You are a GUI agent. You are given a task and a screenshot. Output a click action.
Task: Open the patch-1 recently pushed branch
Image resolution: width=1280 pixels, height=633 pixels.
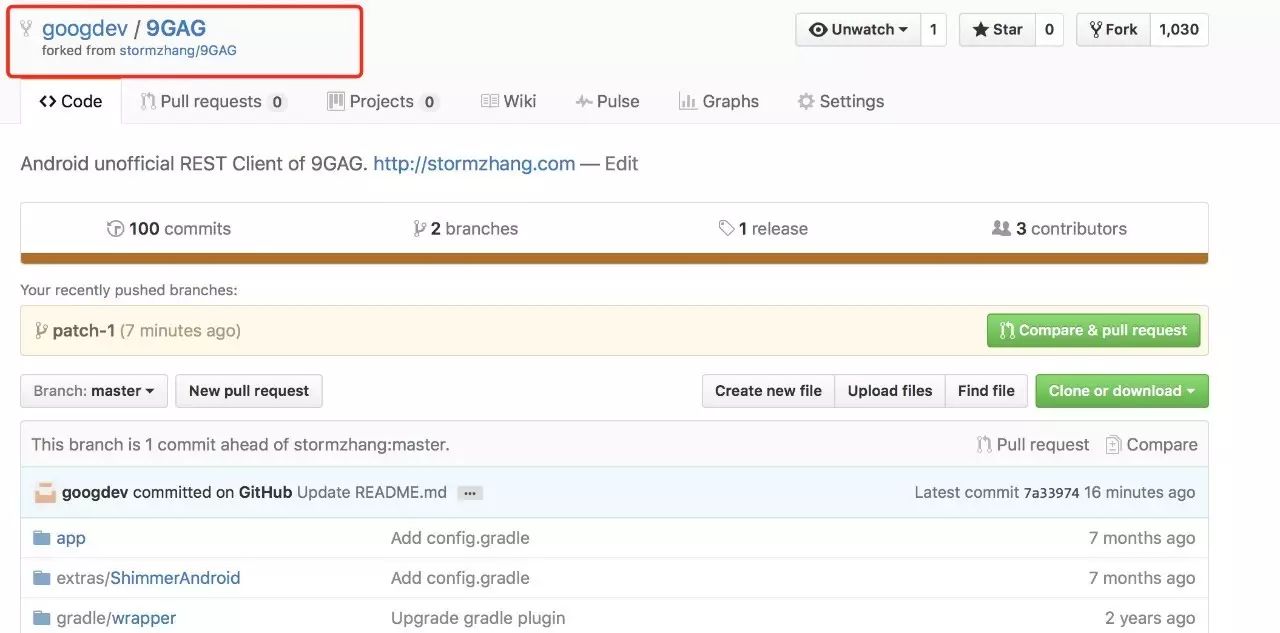tap(83, 330)
